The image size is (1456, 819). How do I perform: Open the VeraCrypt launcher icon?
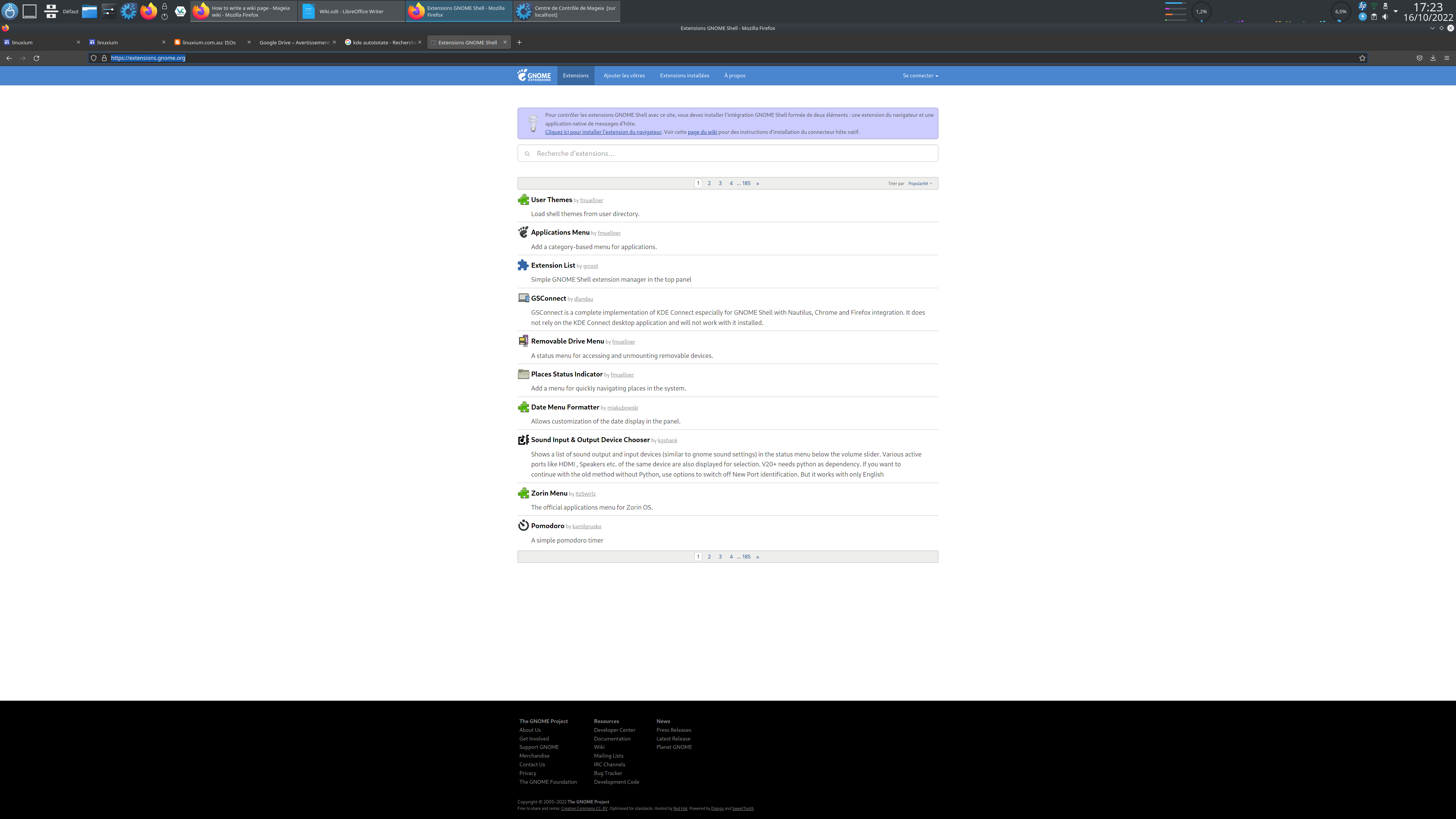180,11
